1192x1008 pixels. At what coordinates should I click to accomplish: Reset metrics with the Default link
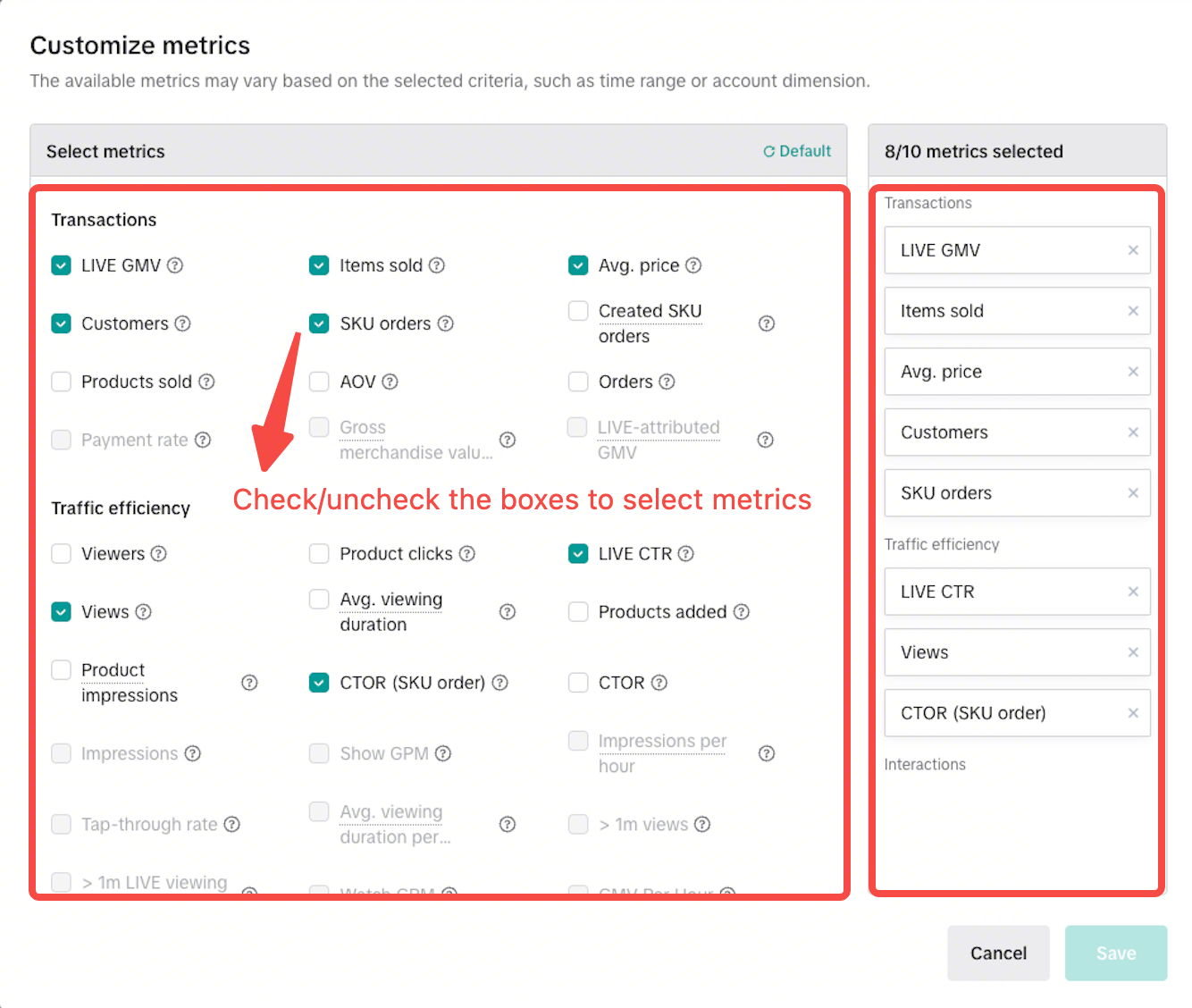click(797, 151)
